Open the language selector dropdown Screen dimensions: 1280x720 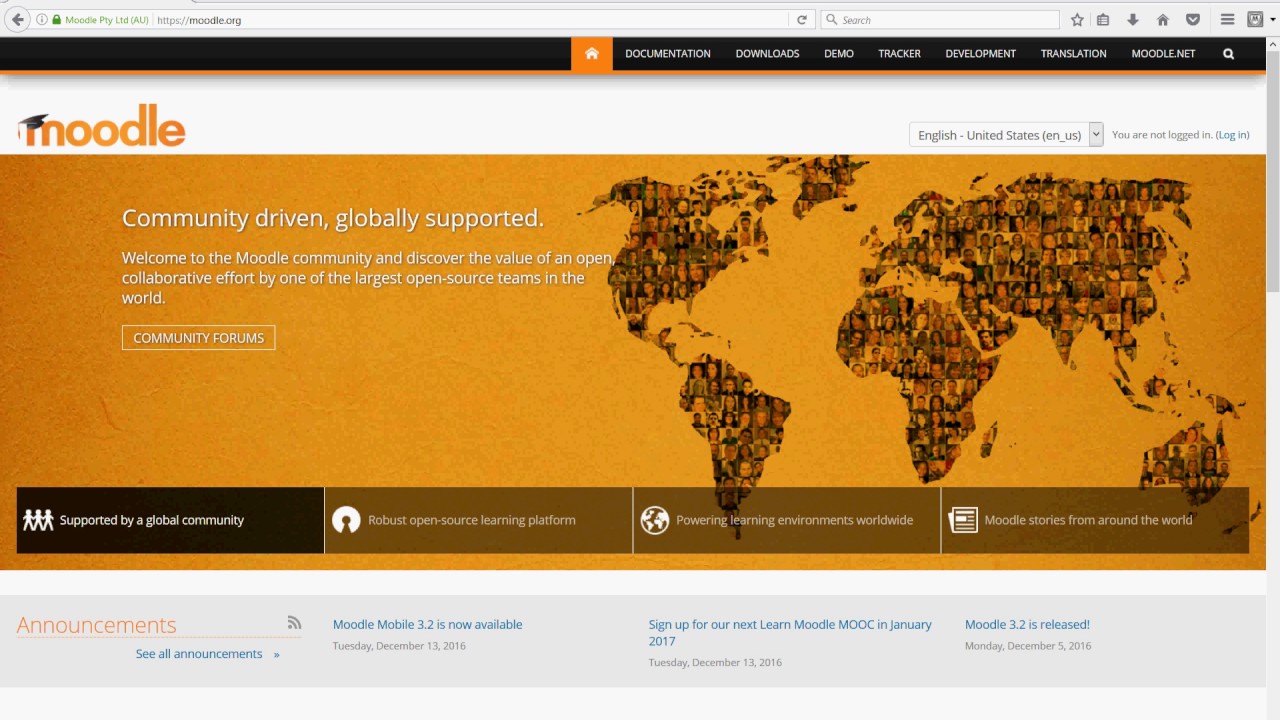click(x=1006, y=135)
